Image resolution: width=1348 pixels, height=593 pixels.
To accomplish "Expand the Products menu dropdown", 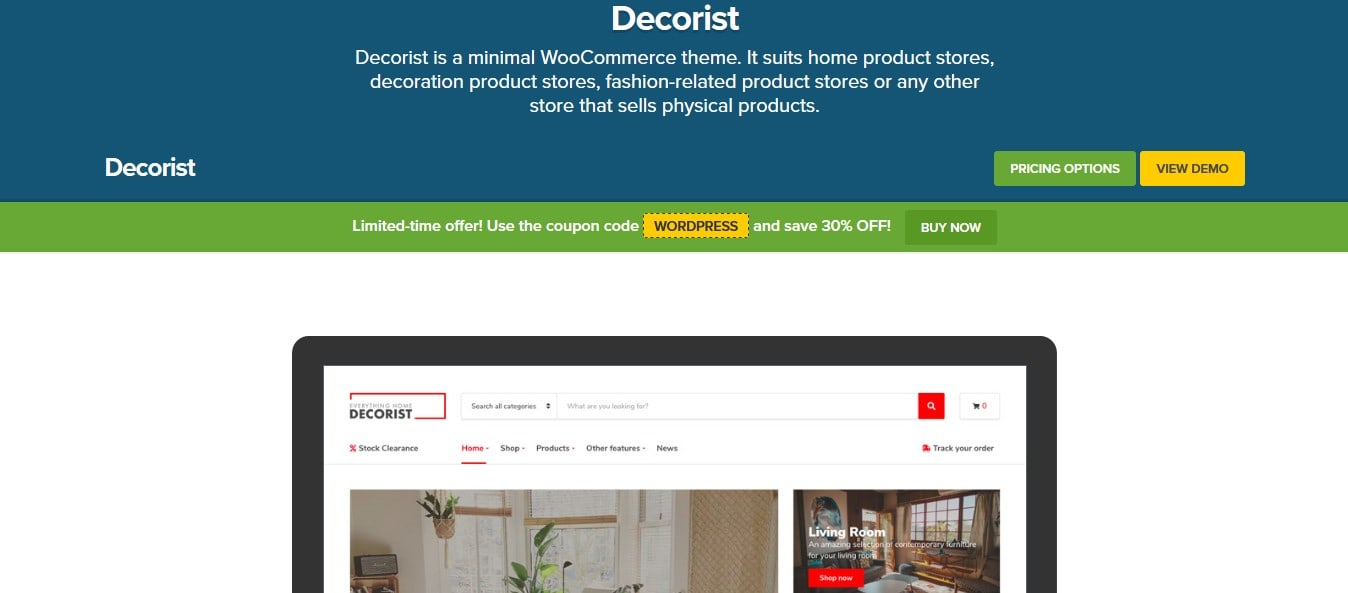I will point(555,448).
